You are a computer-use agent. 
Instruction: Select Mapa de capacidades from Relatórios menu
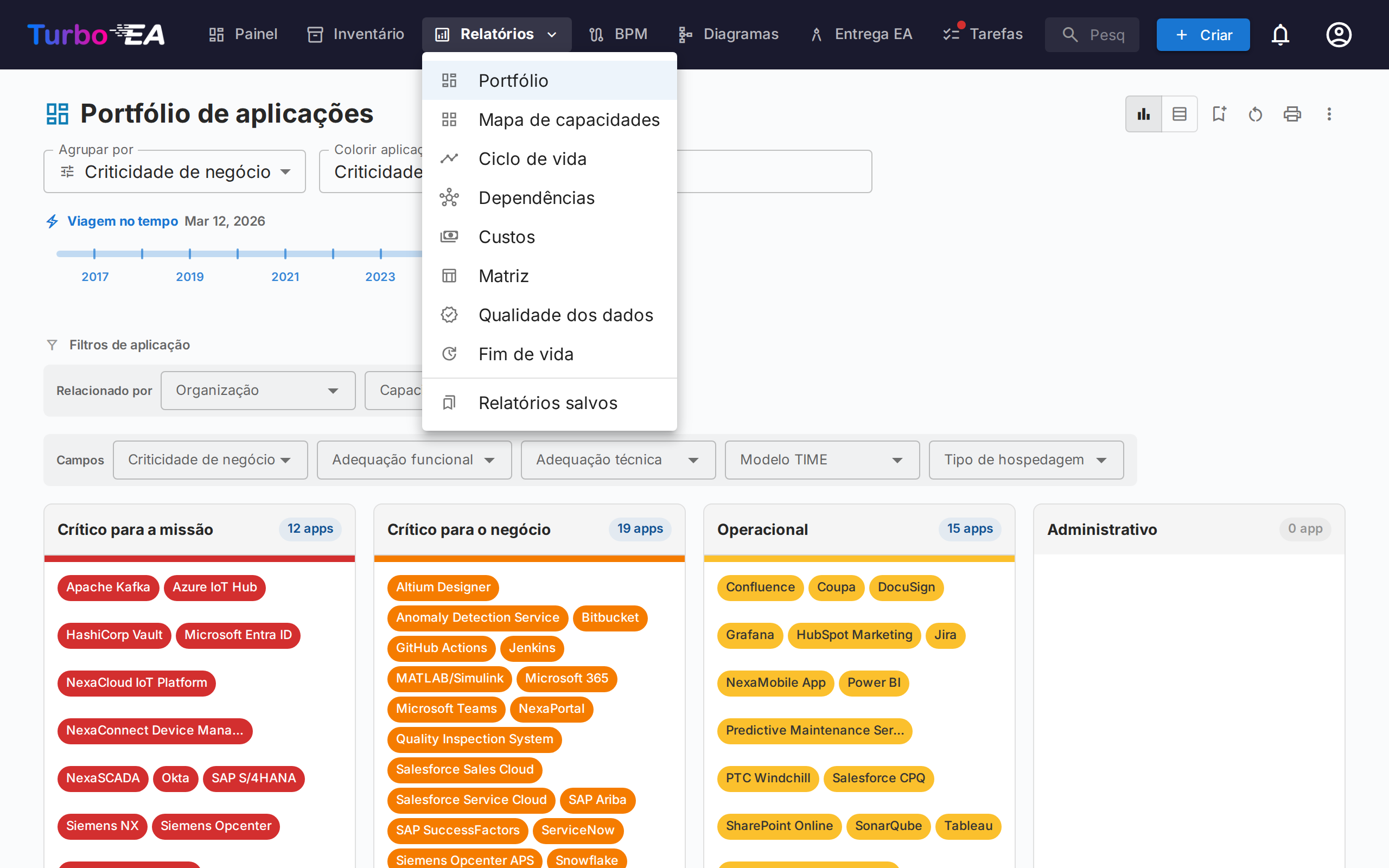(x=569, y=119)
